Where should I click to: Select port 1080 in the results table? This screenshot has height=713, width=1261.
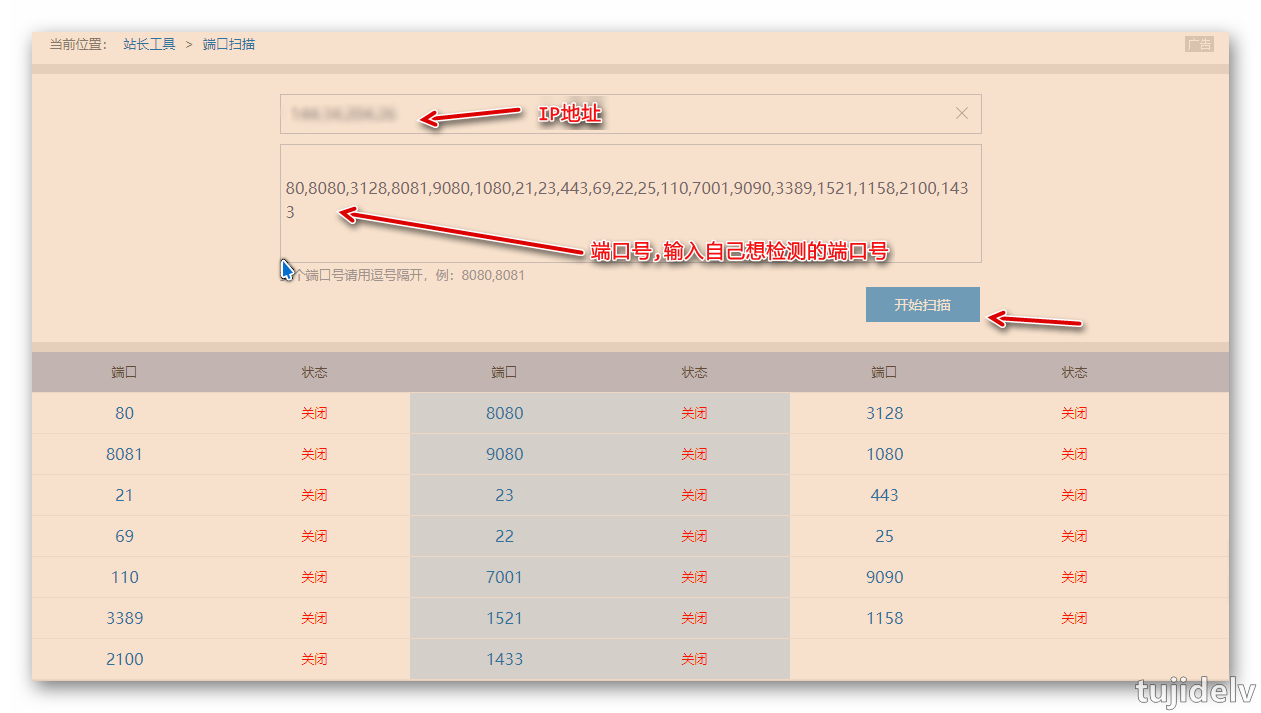click(x=884, y=454)
